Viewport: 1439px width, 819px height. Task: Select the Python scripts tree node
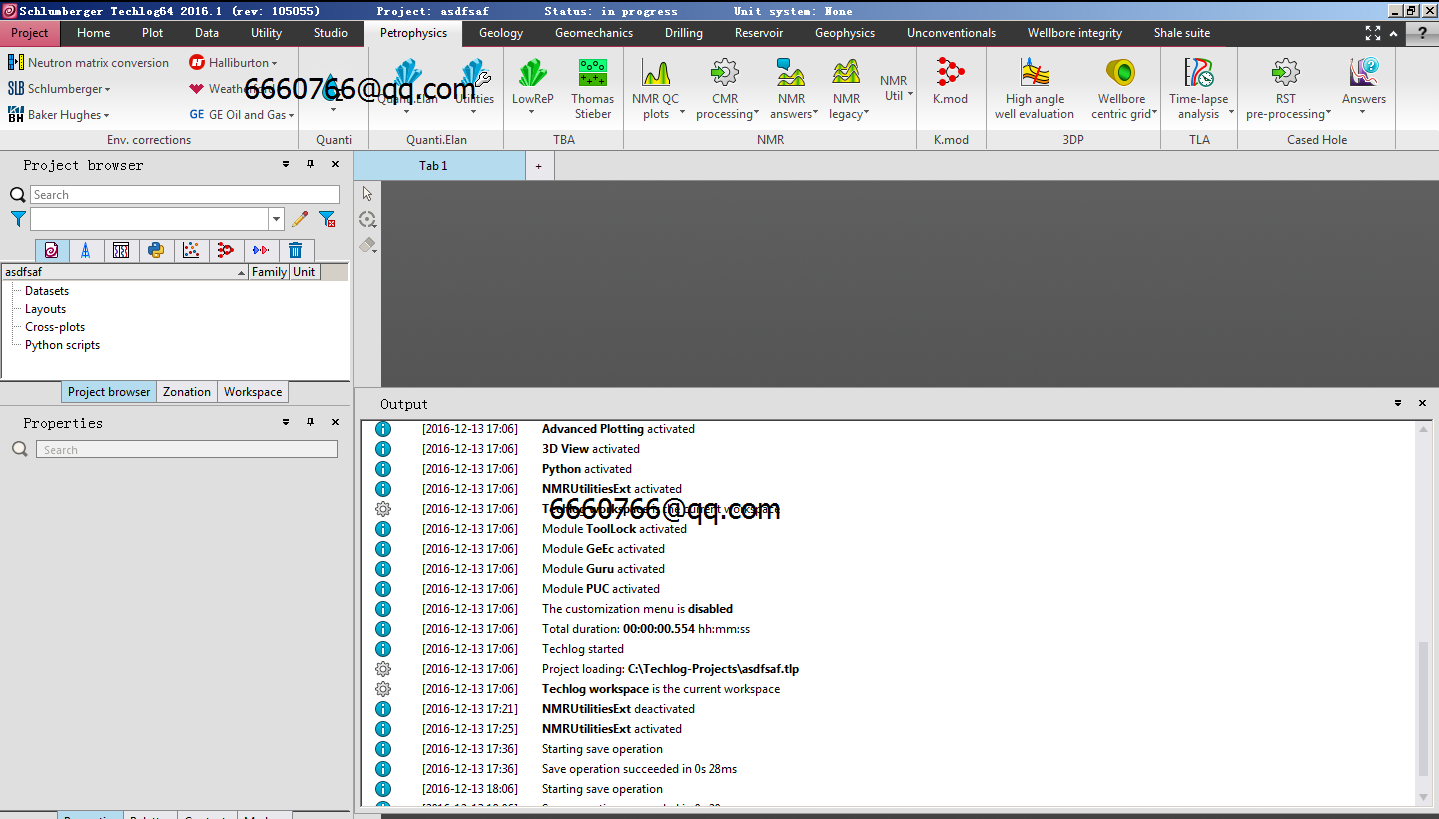coord(62,345)
